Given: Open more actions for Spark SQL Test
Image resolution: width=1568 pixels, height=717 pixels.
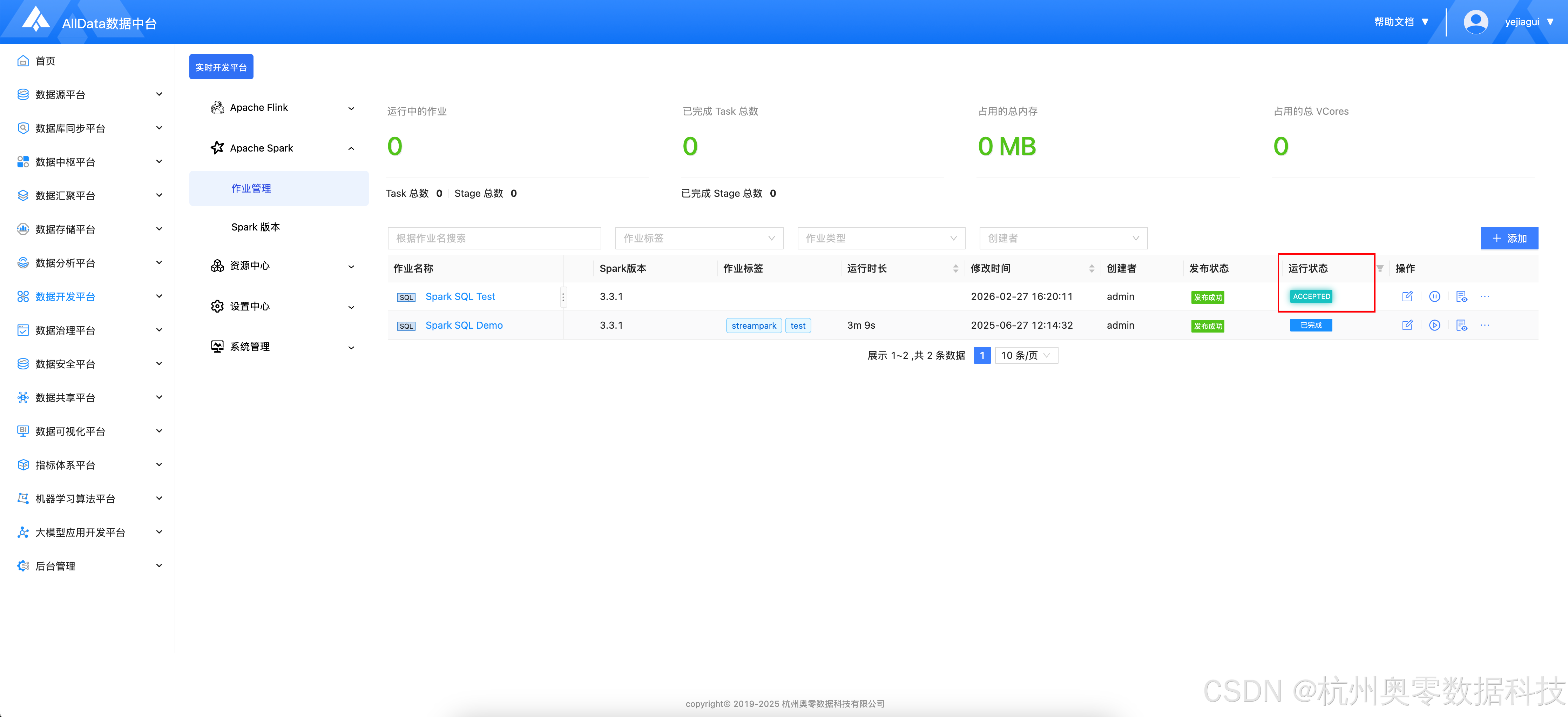Looking at the screenshot, I should click(x=1485, y=297).
